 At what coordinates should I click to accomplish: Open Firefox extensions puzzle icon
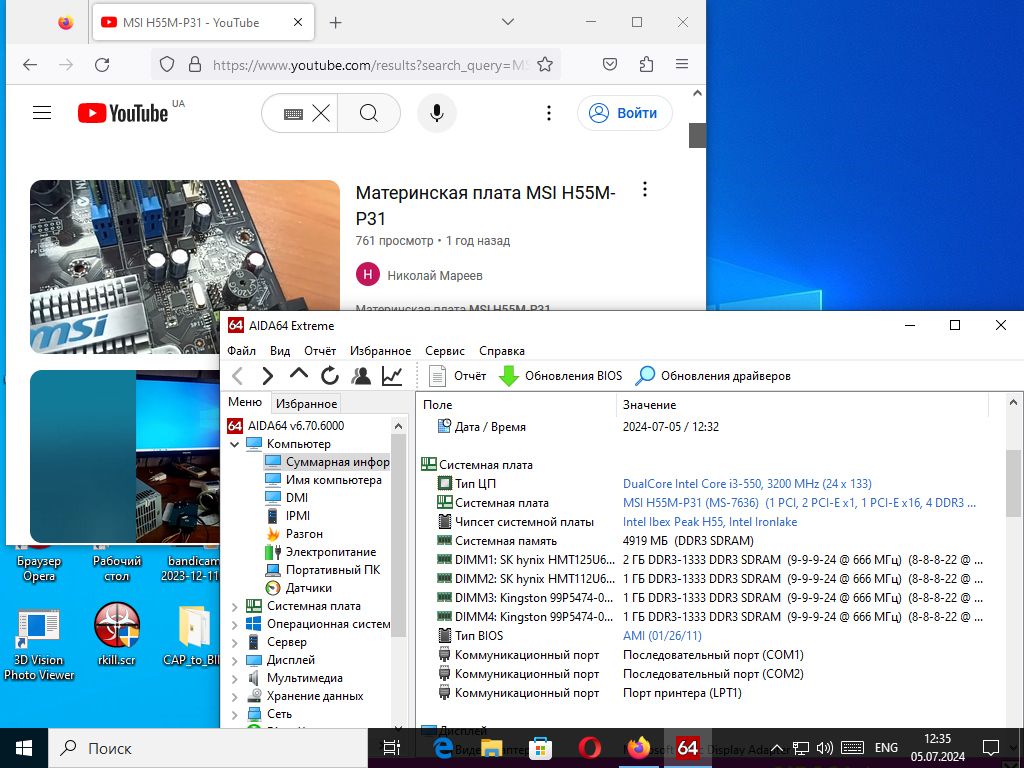(x=646, y=64)
